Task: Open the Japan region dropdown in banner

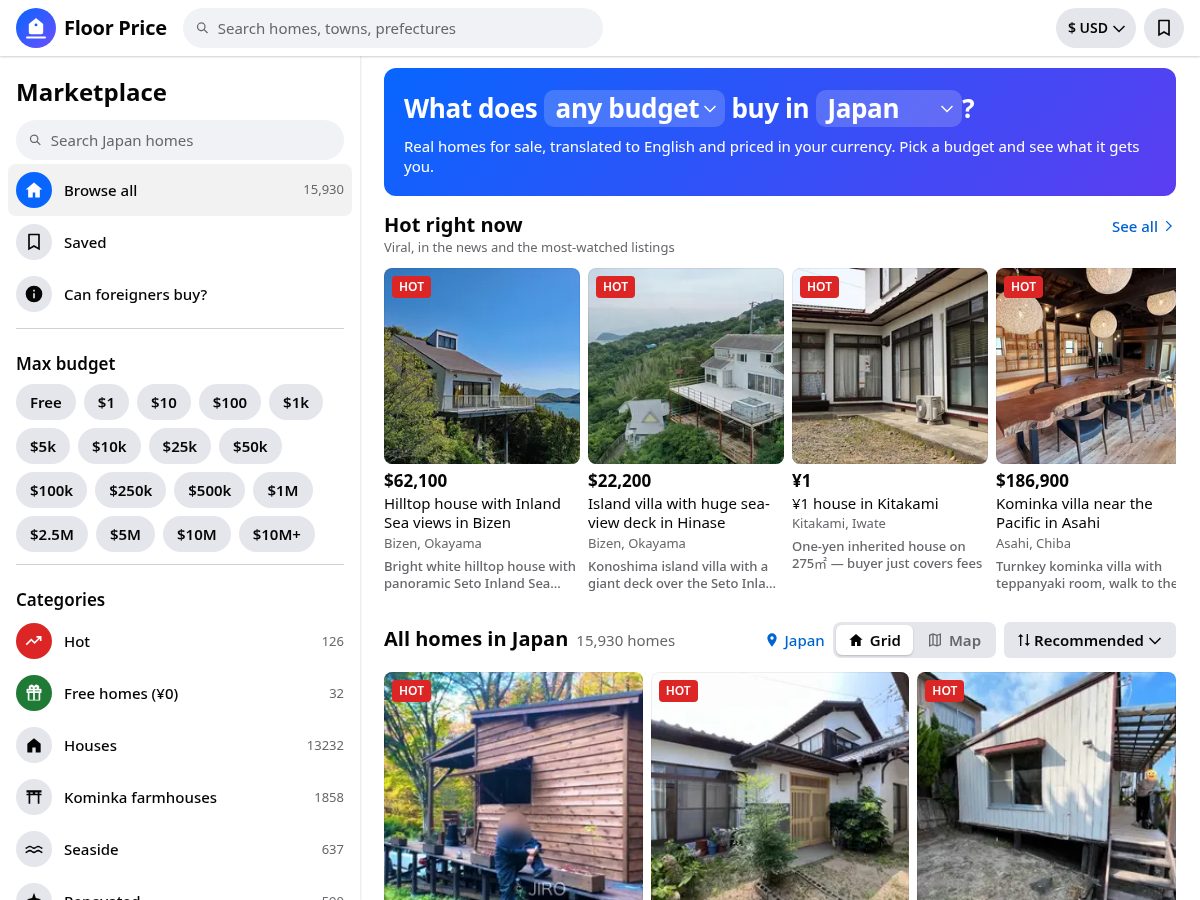Action: click(x=889, y=108)
